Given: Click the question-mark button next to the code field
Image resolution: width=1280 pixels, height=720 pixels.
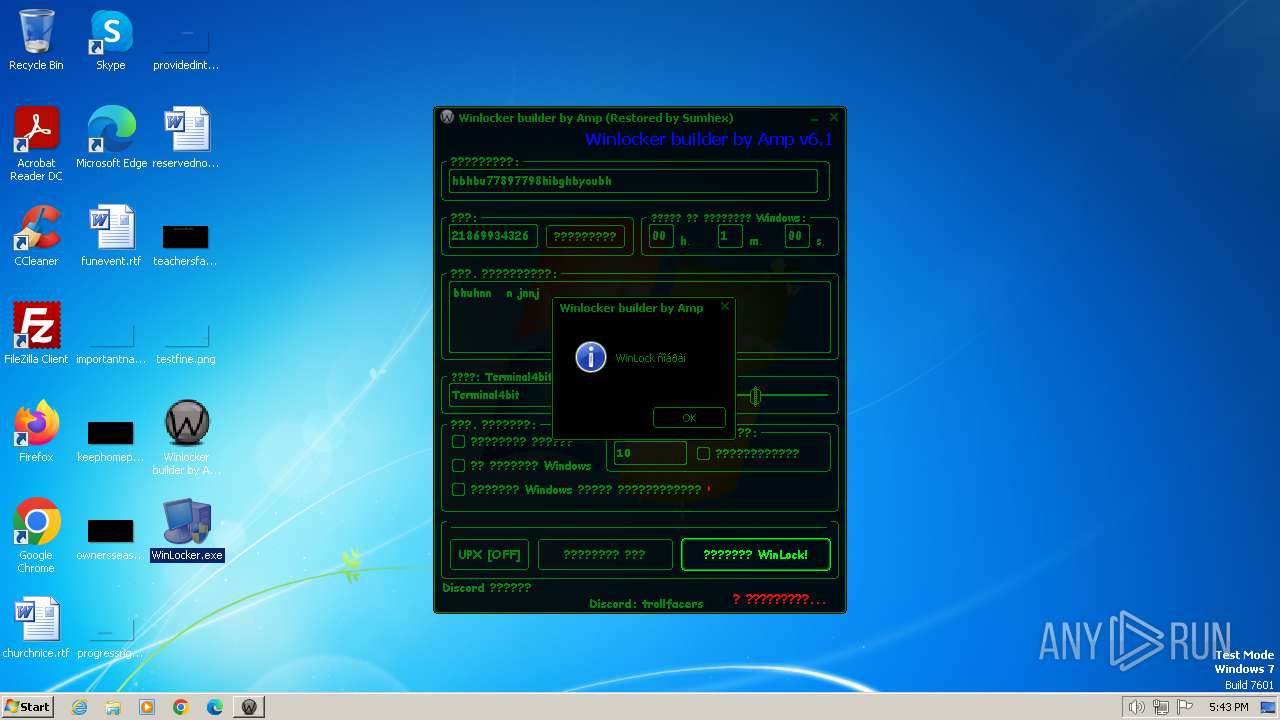Looking at the screenshot, I should pos(585,236).
